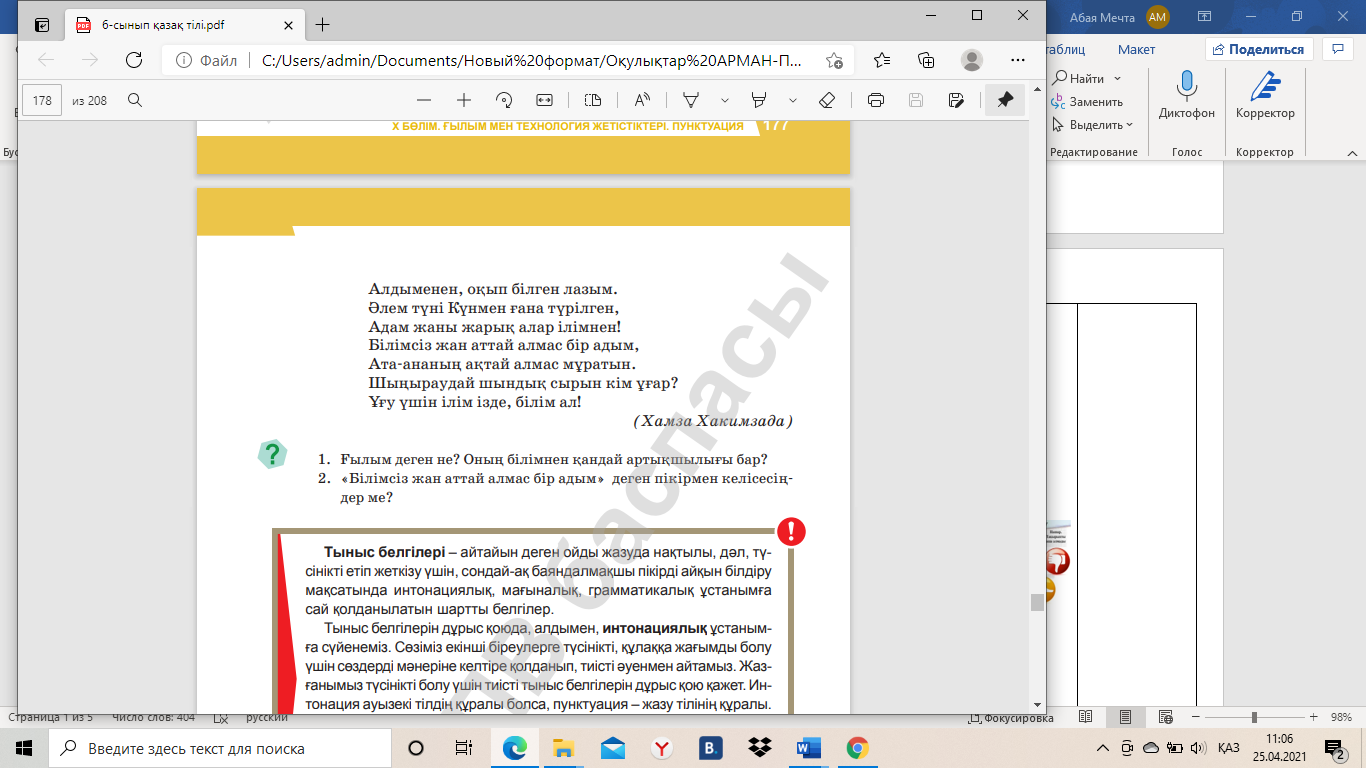Go back in Edge
The width and height of the screenshot is (1366, 768).
[x=46, y=60]
